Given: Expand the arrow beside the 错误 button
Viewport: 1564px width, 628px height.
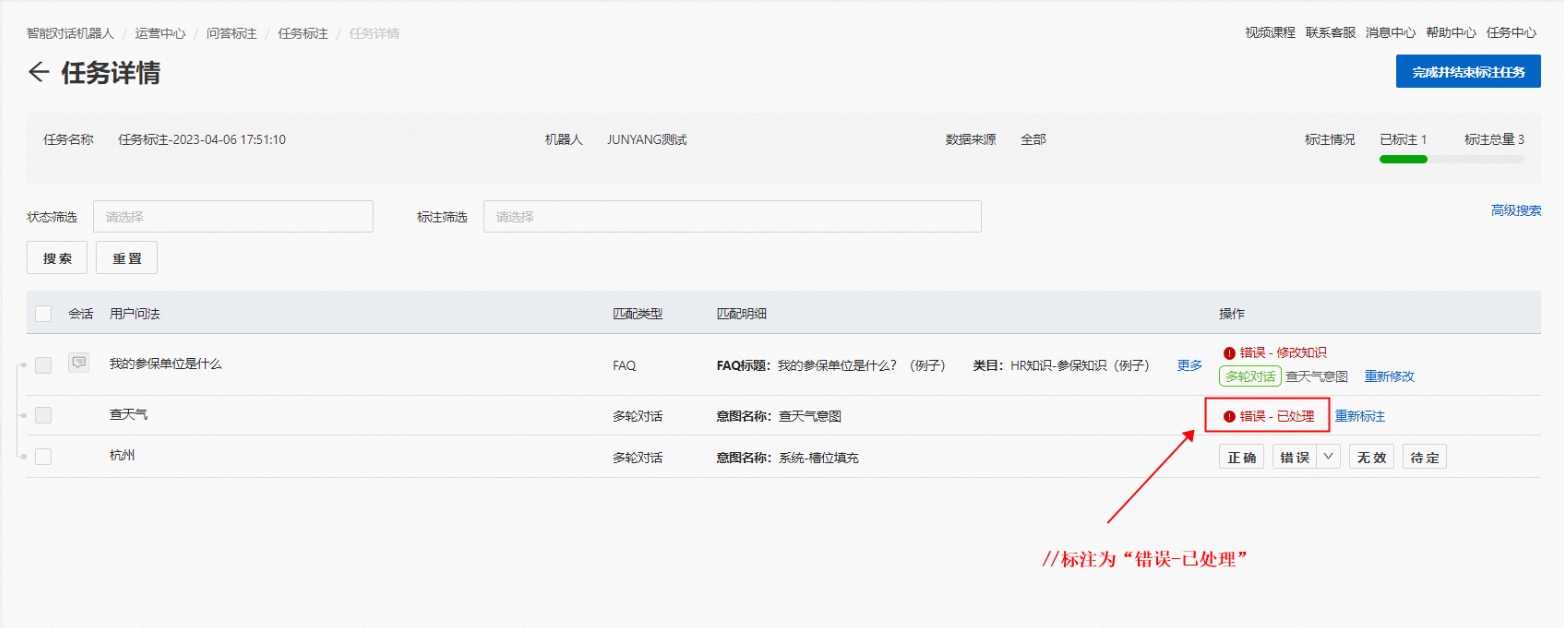Looking at the screenshot, I should tap(1328, 457).
